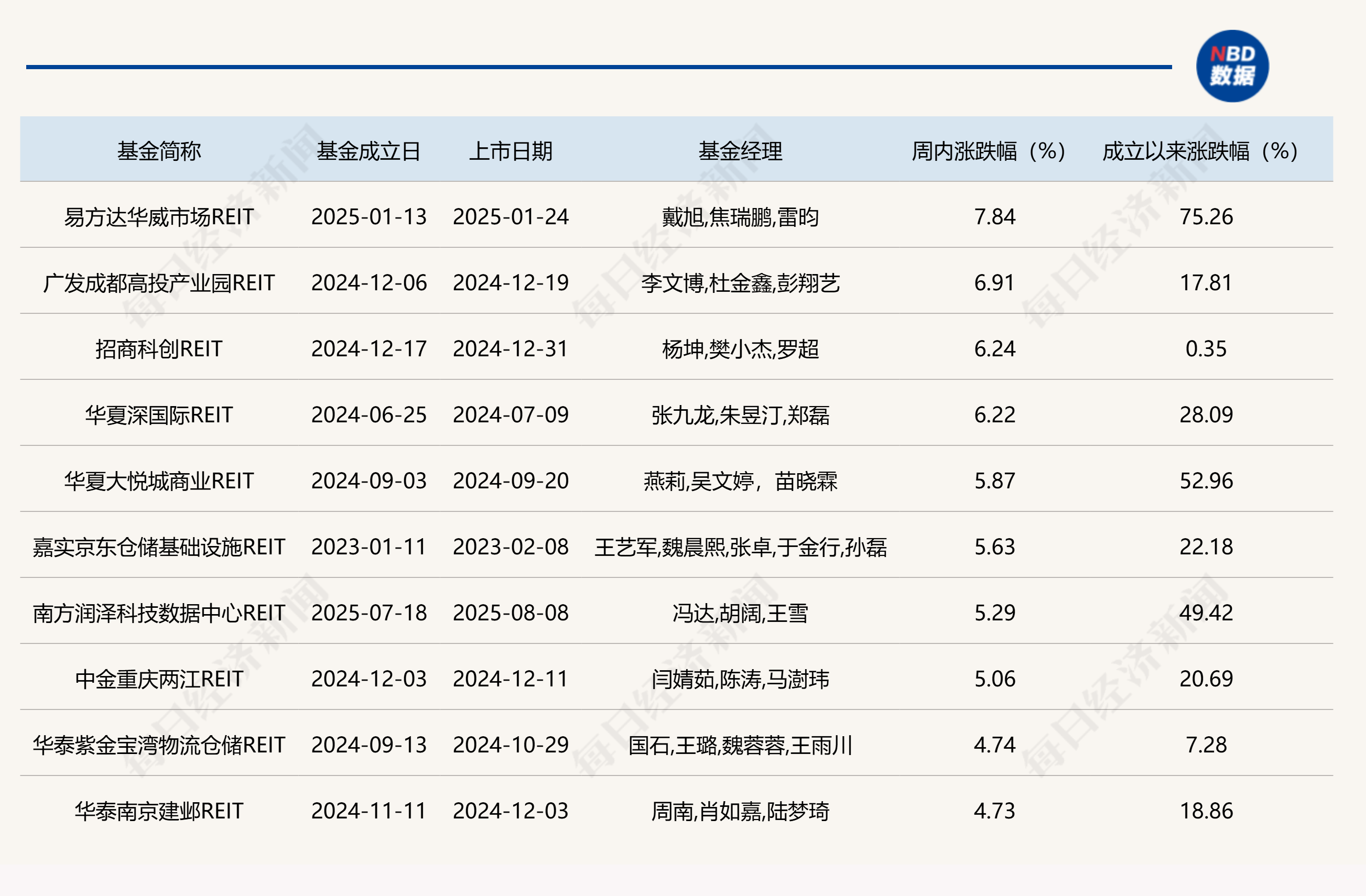1366x896 pixels.
Task: Select the 华泰南京建邺REIT fund name
Action: coord(159,811)
